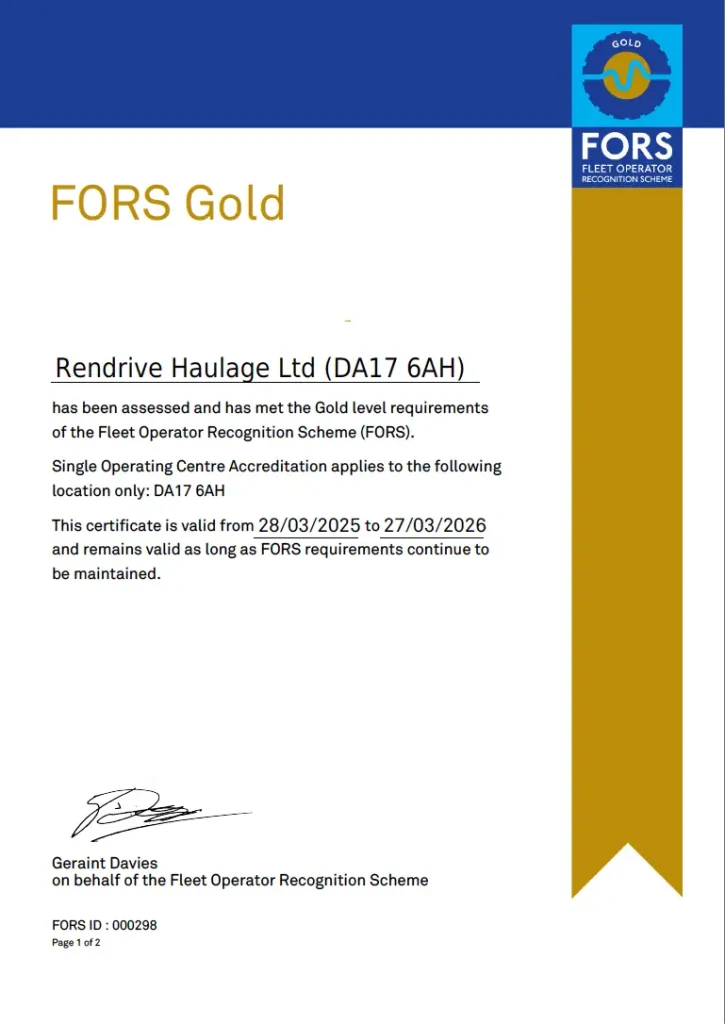Click the small GOLD text above the emblem
The width and height of the screenshot is (725, 1024).
point(627,43)
